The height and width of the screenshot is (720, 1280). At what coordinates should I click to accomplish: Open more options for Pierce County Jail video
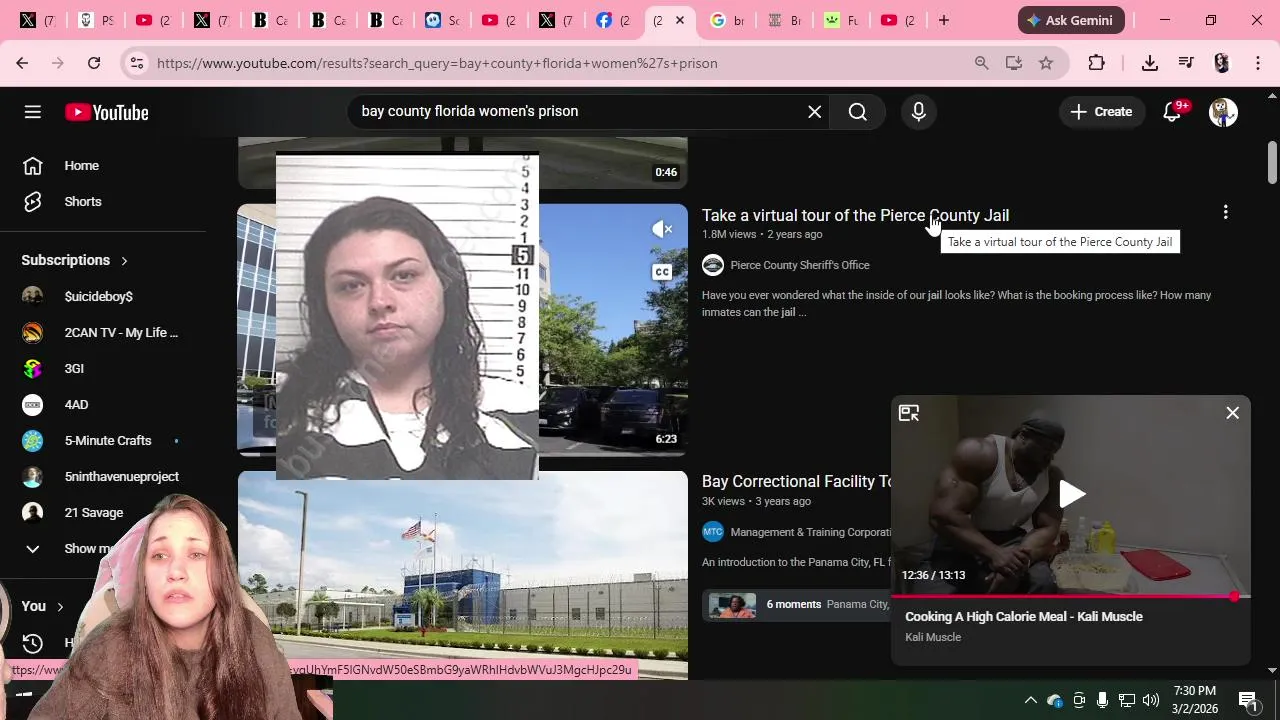(x=1225, y=212)
